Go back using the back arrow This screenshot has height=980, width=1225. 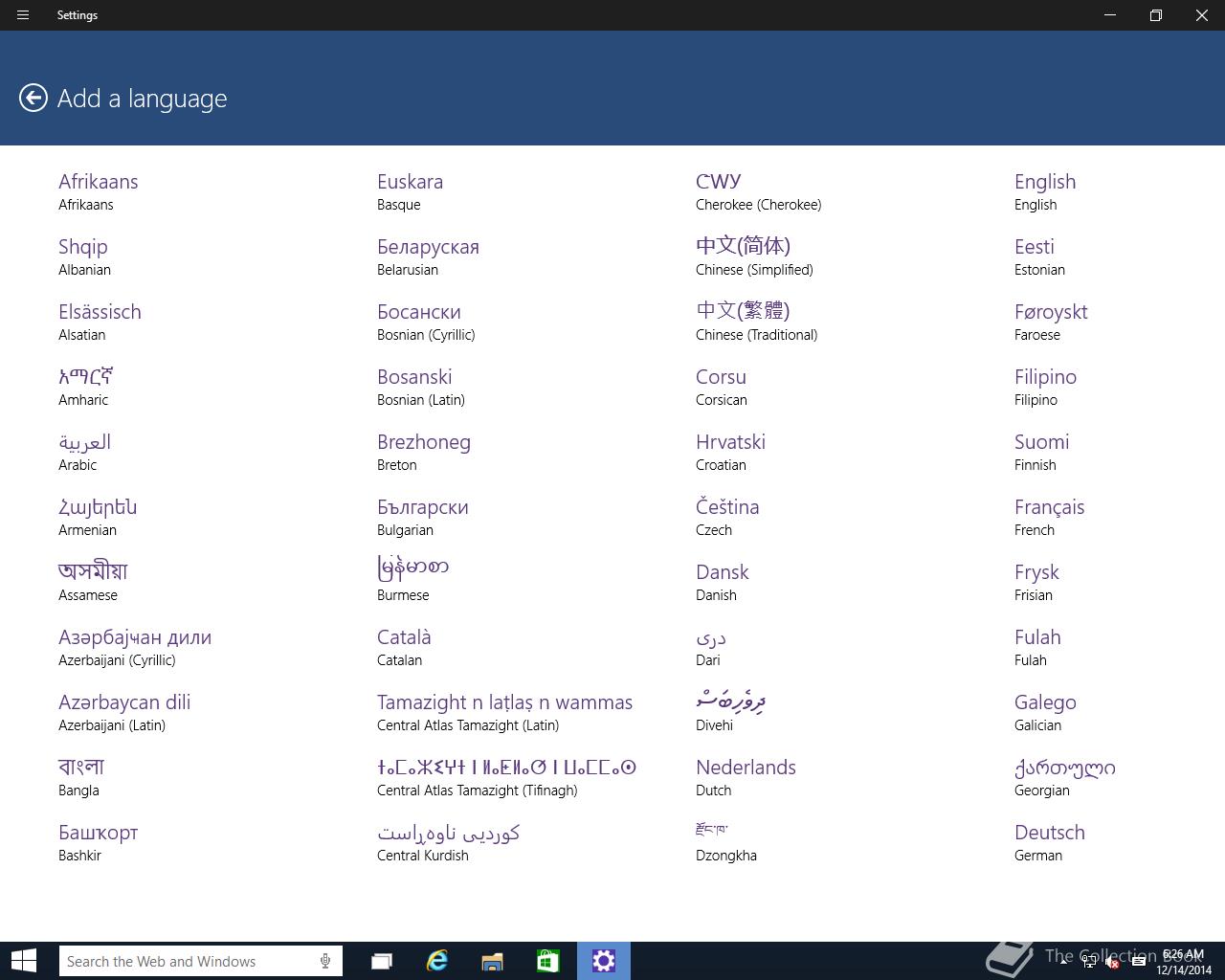33,98
